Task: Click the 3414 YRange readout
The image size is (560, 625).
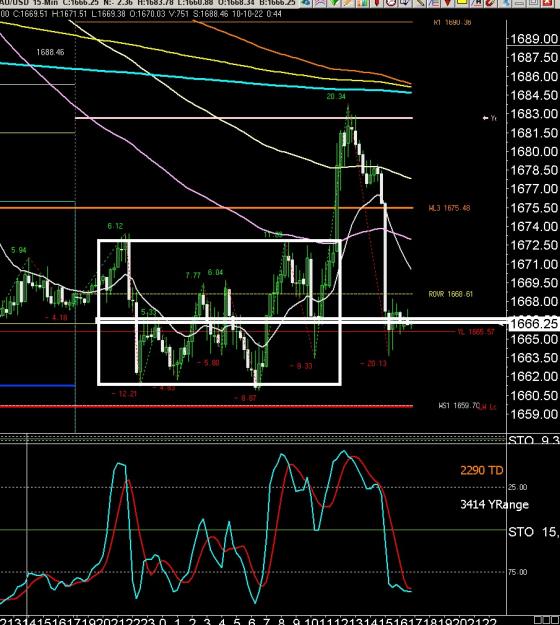Action: 494,505
